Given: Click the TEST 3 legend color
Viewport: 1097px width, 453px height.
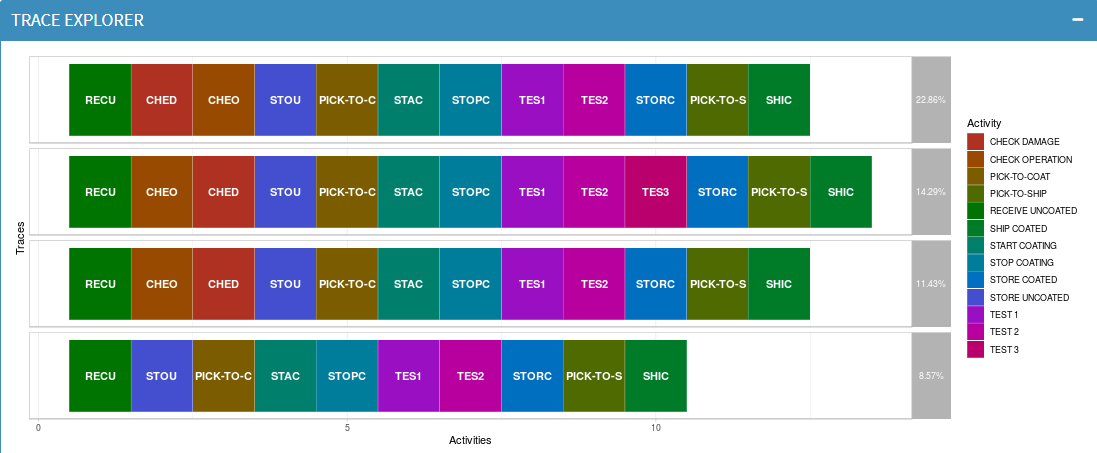Looking at the screenshot, I should [975, 349].
